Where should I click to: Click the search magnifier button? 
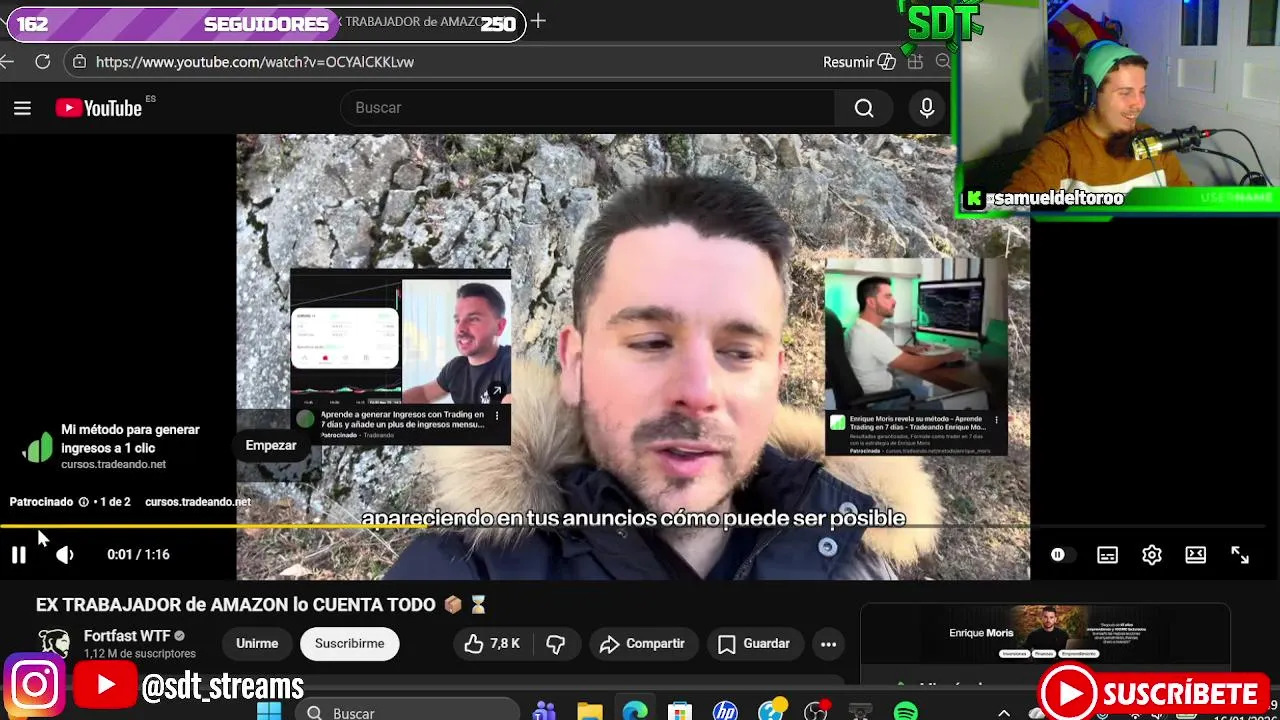point(864,108)
